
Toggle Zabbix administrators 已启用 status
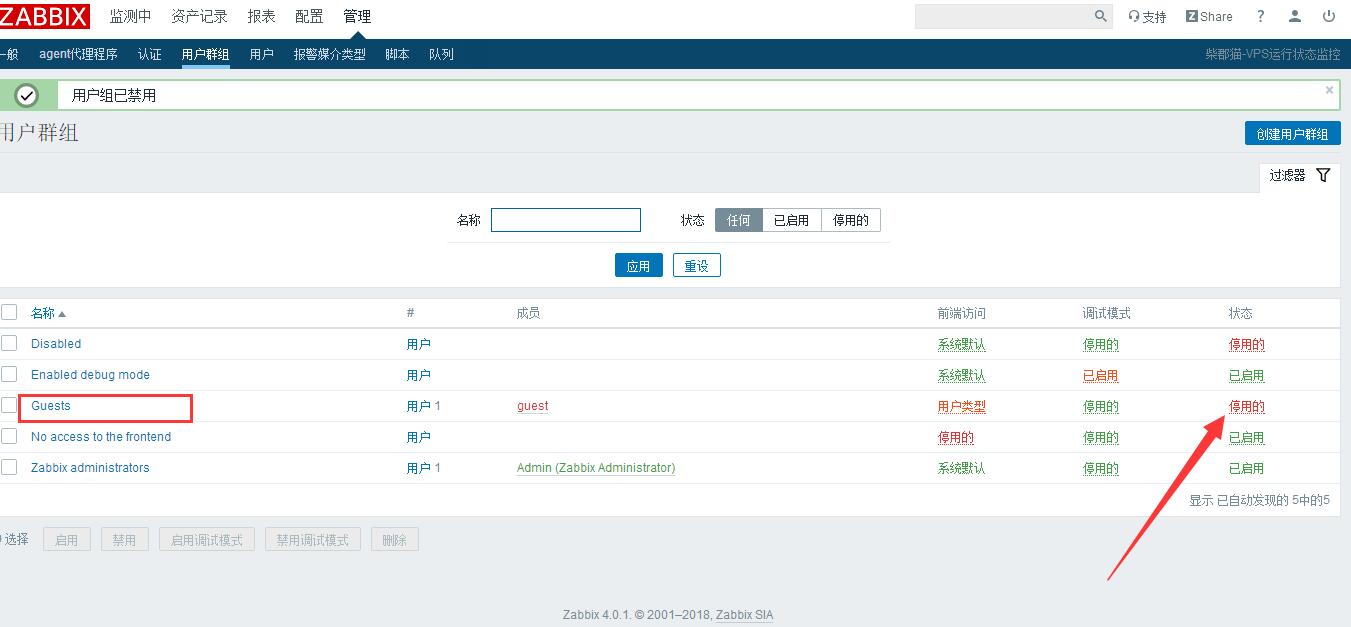1247,468
